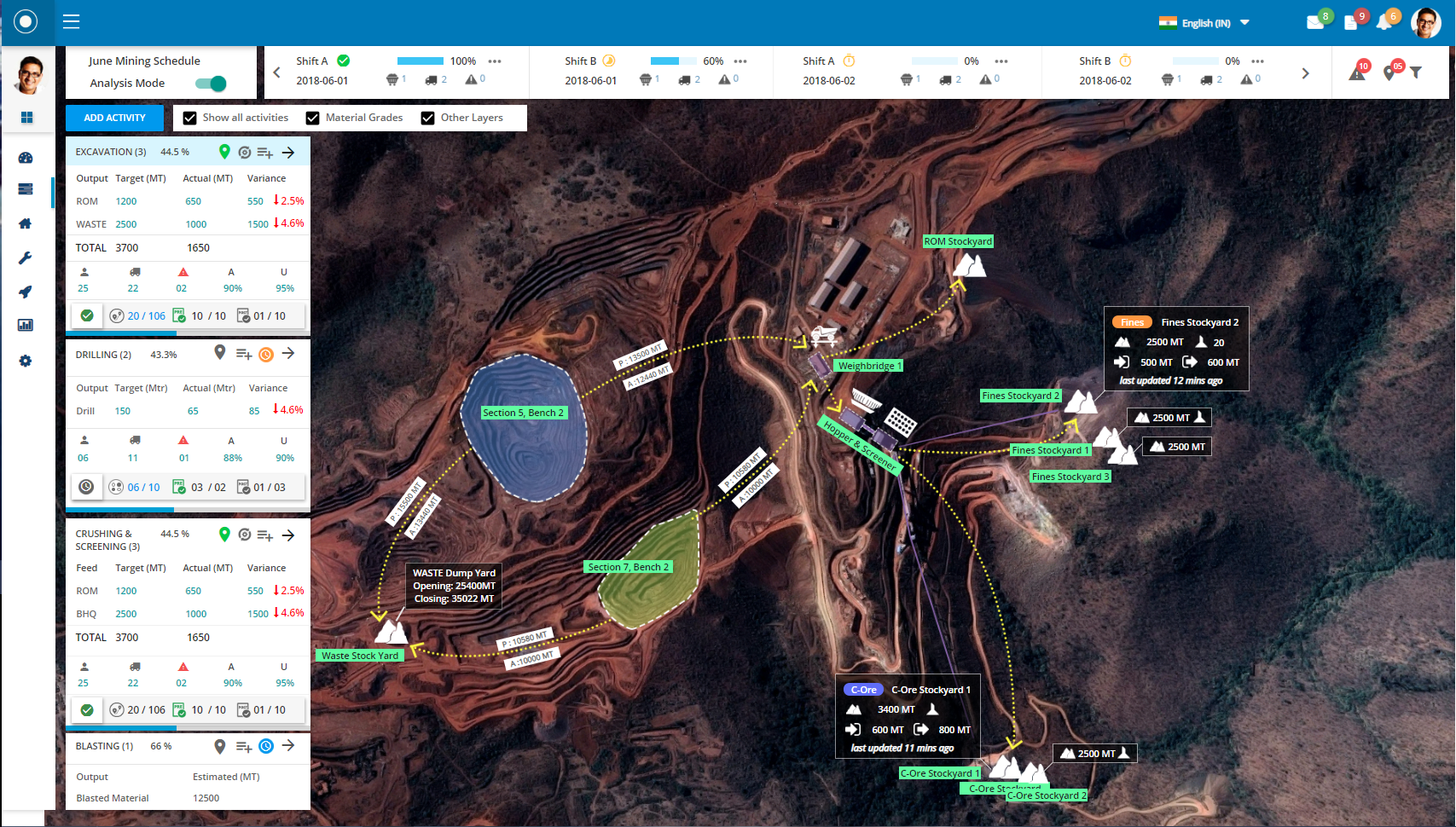Open options for Shift B 2018-06-02
The image size is (1456, 827).
[1258, 61]
